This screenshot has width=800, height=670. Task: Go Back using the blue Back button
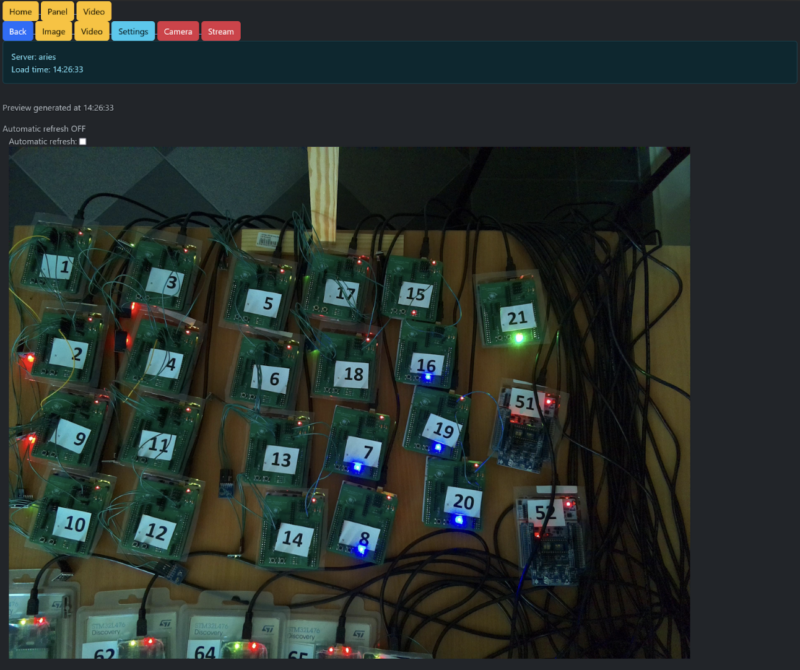pos(17,31)
